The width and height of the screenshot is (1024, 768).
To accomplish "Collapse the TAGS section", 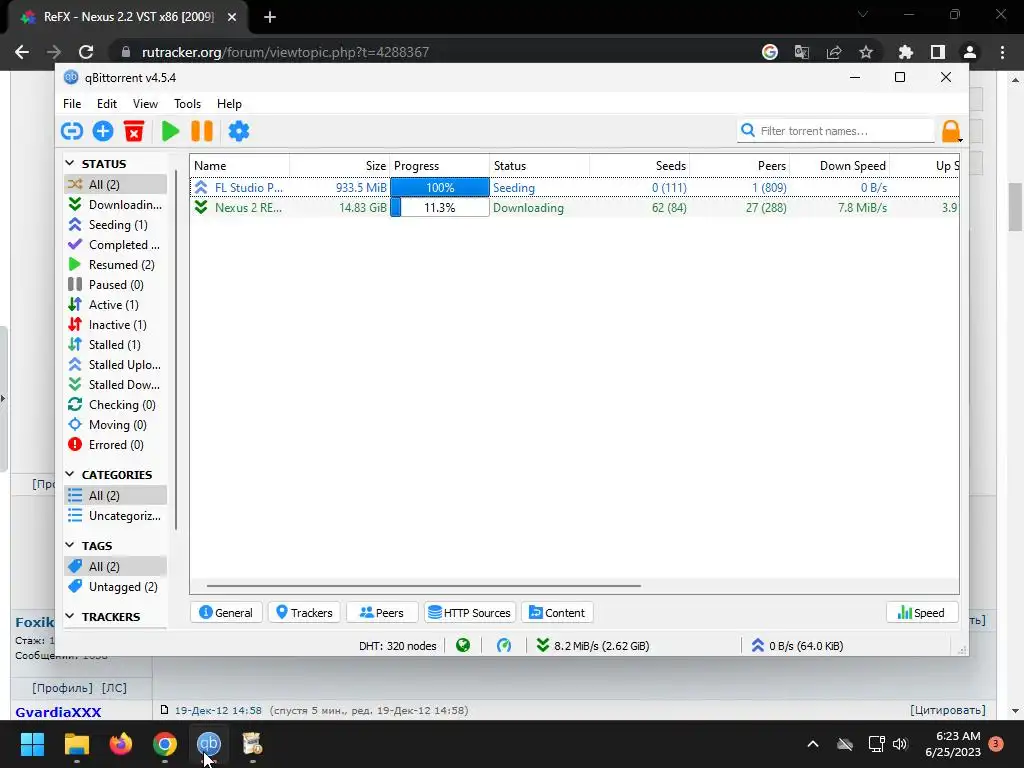I will click(x=70, y=545).
